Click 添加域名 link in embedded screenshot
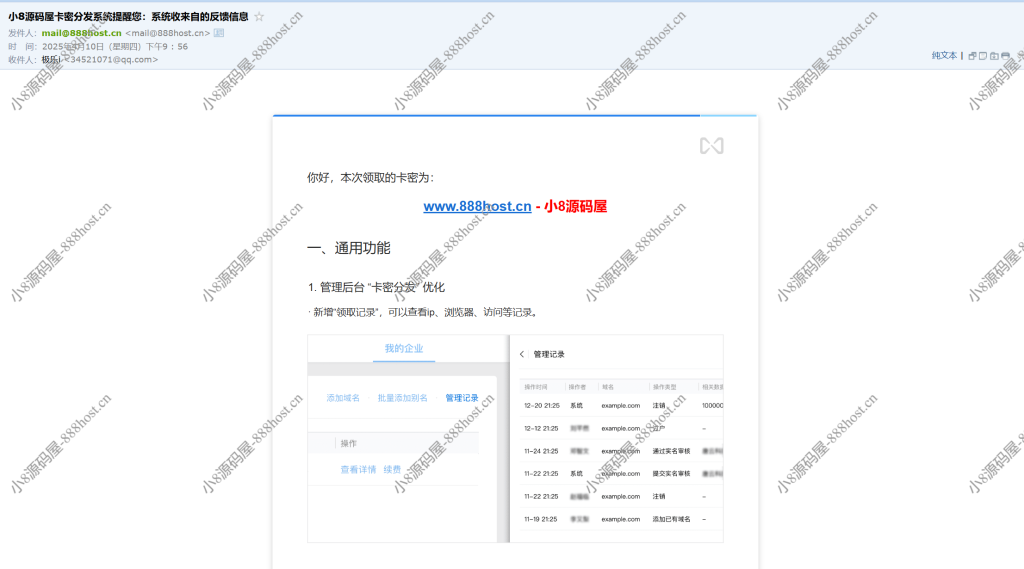This screenshot has width=1024, height=569. click(343, 398)
